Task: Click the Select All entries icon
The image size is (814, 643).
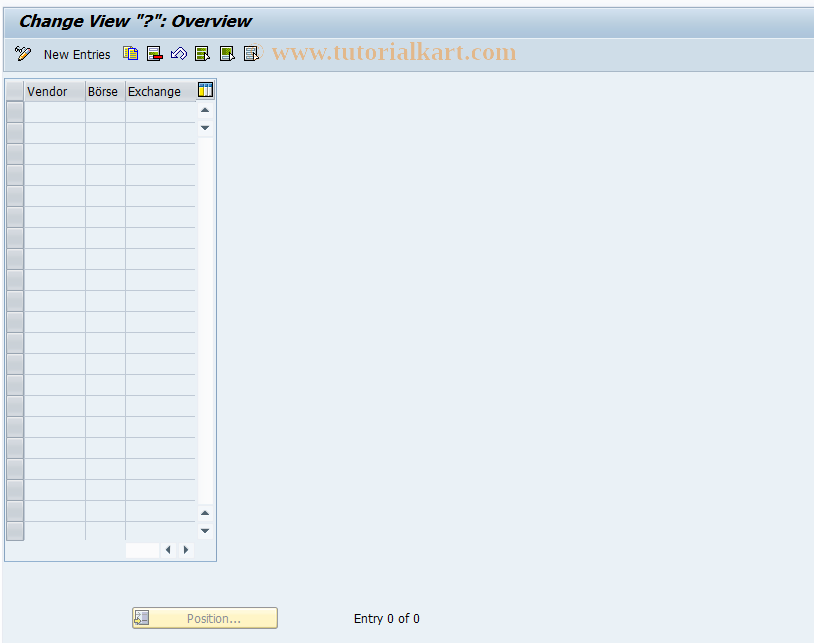Action: [x=202, y=53]
